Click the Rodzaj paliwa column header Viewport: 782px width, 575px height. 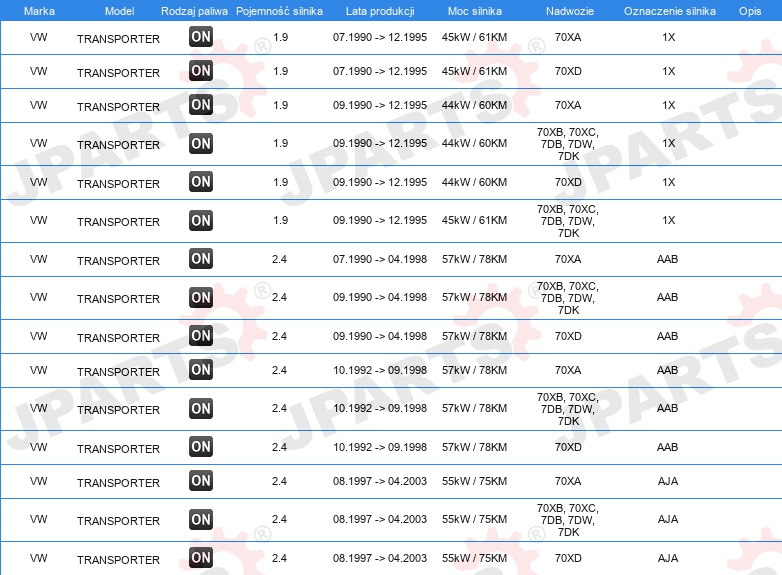click(x=194, y=11)
